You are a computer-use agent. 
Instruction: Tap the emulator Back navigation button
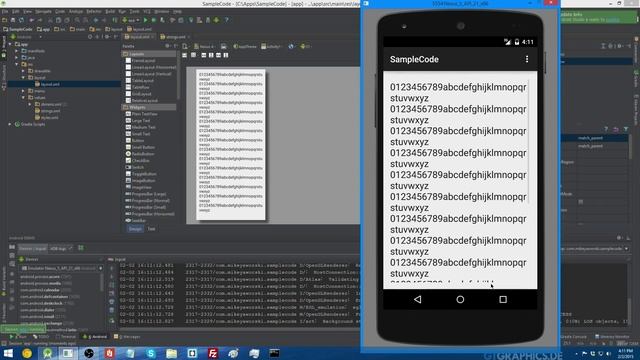(x=417, y=299)
